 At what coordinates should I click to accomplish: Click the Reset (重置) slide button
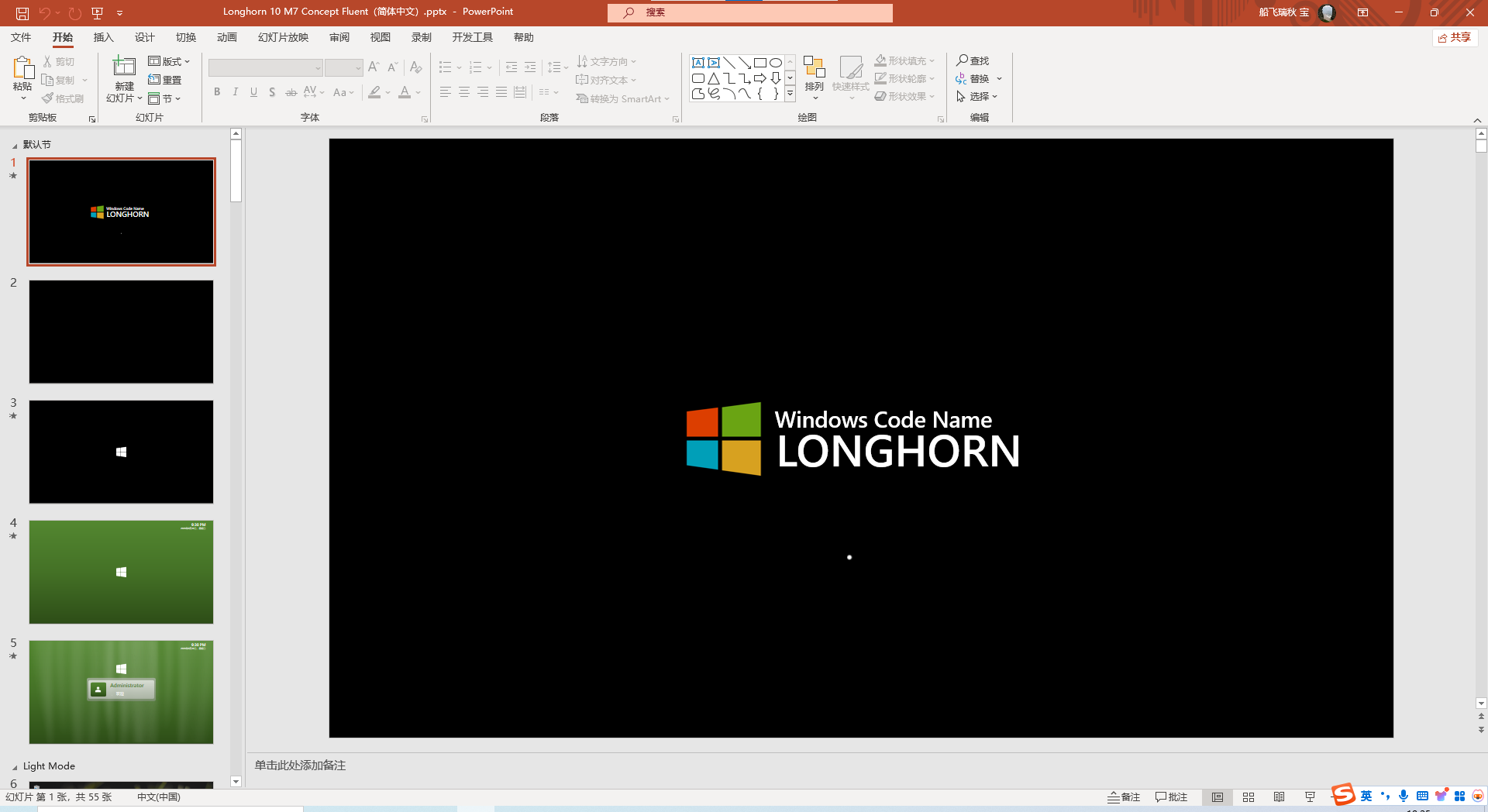click(164, 80)
